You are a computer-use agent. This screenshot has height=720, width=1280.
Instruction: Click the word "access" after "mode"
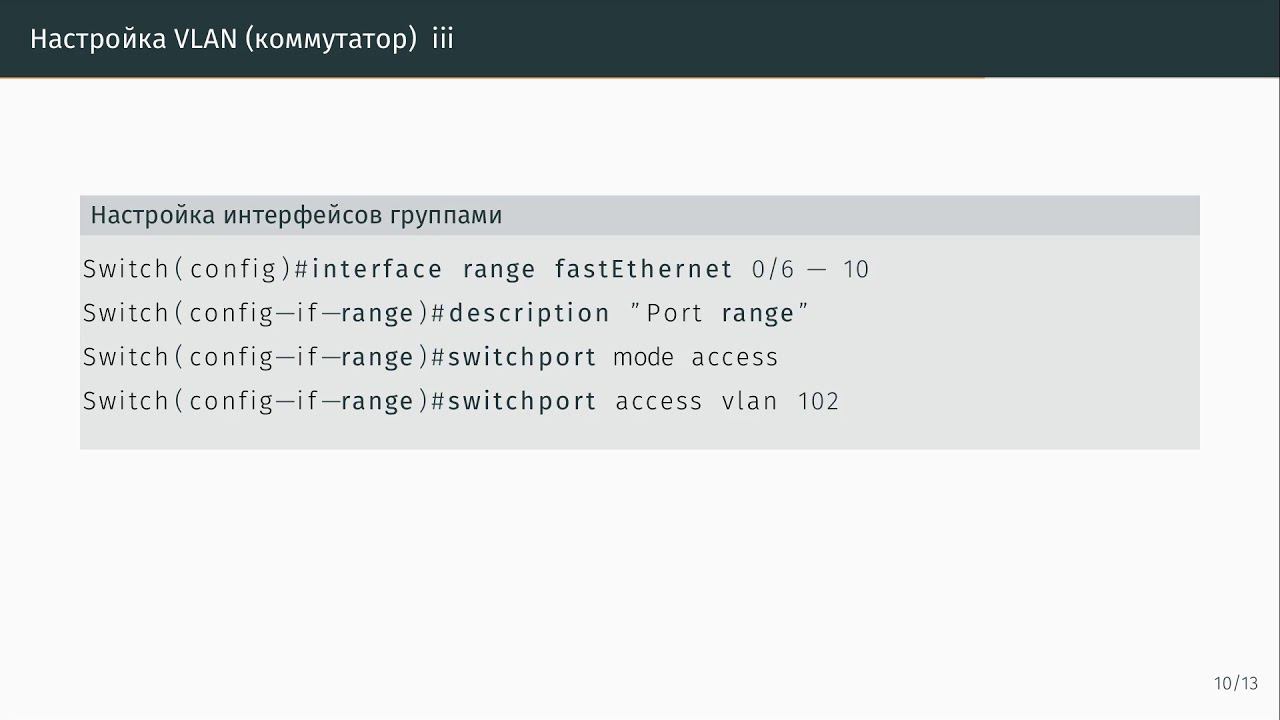click(735, 357)
